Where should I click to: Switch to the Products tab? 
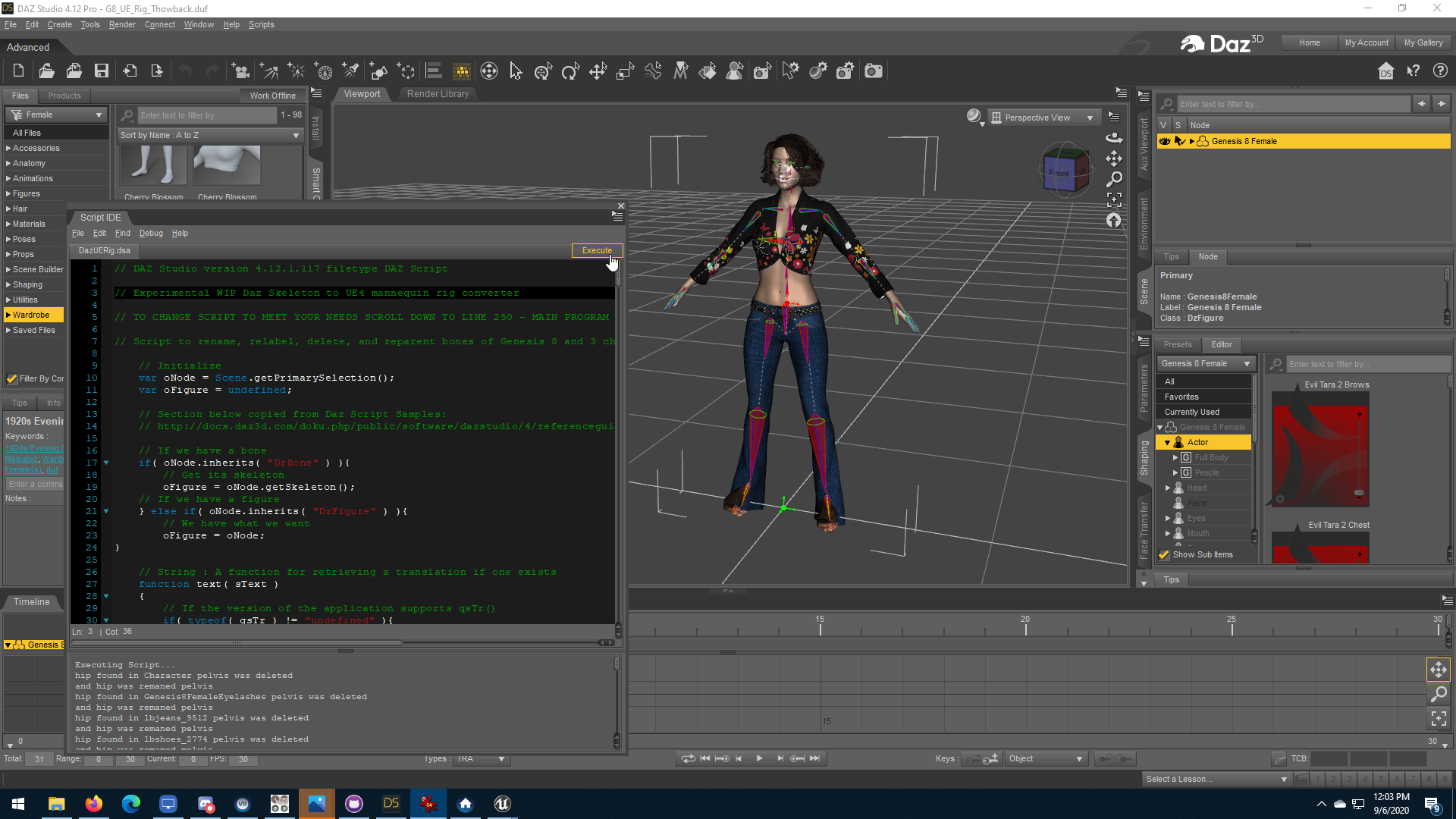64,96
